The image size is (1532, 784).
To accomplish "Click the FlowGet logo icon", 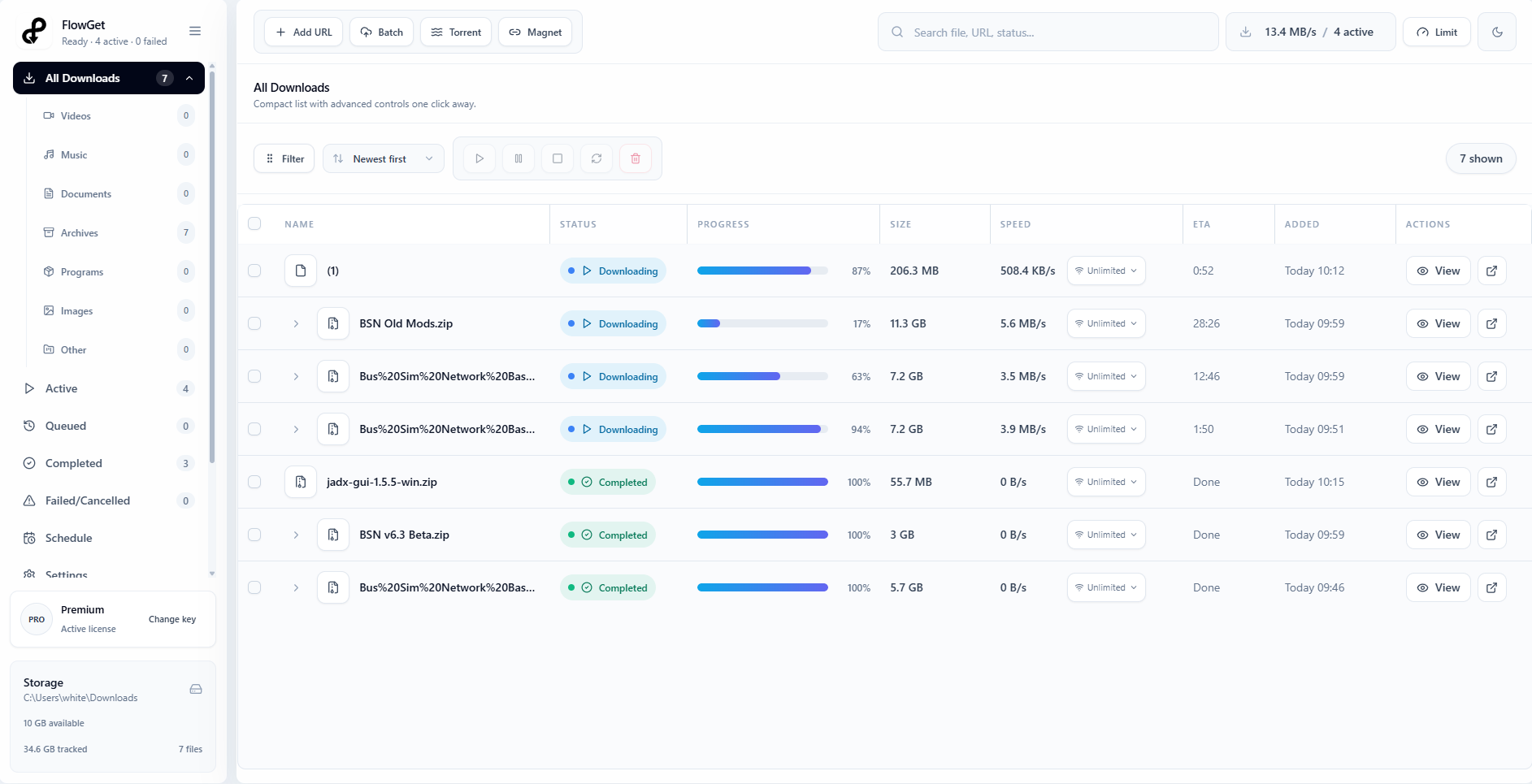I will 34,31.
